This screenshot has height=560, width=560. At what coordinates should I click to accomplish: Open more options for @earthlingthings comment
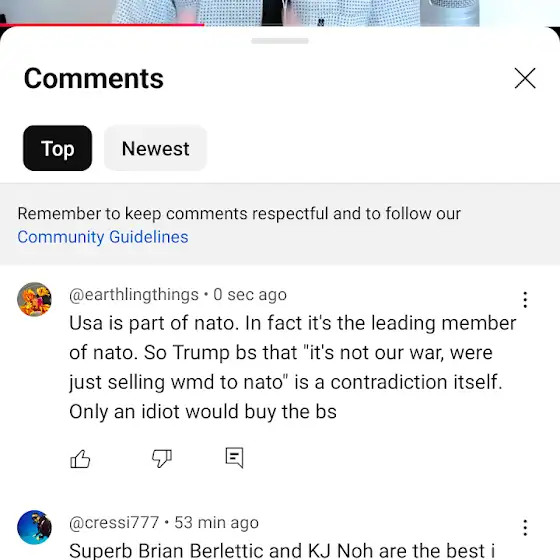click(525, 300)
